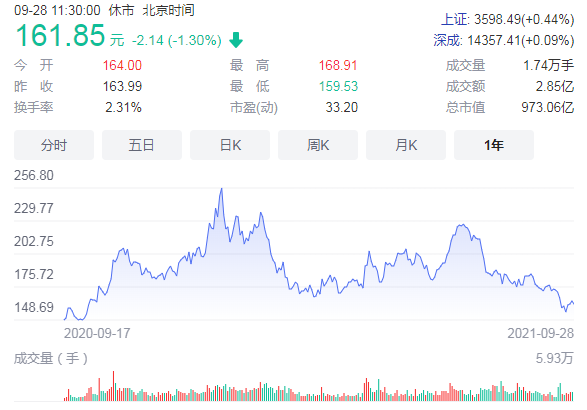Click the 175.72 price axis label
This screenshot has width=587, height=410.
coord(34,274)
